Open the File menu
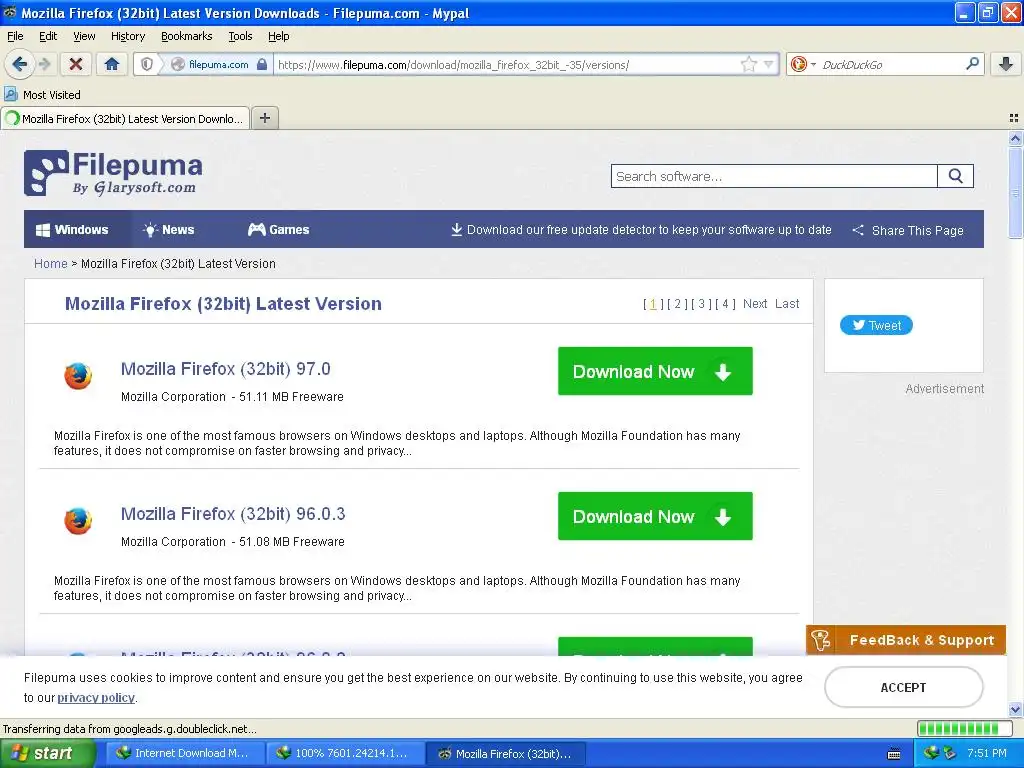The image size is (1024, 768). pyautogui.click(x=15, y=36)
